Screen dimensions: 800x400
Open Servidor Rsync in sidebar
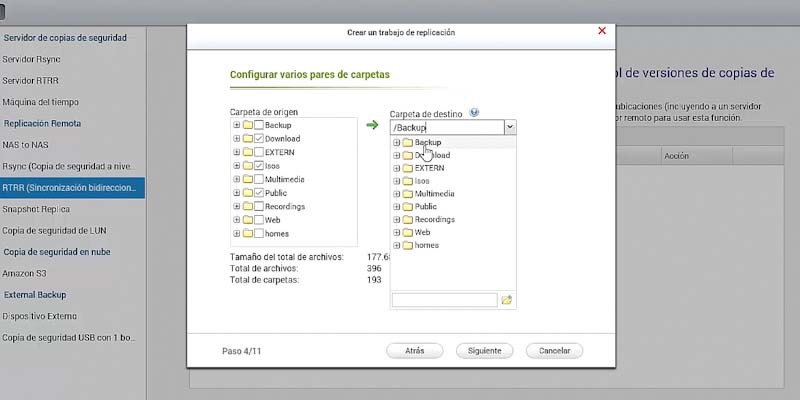(32, 59)
